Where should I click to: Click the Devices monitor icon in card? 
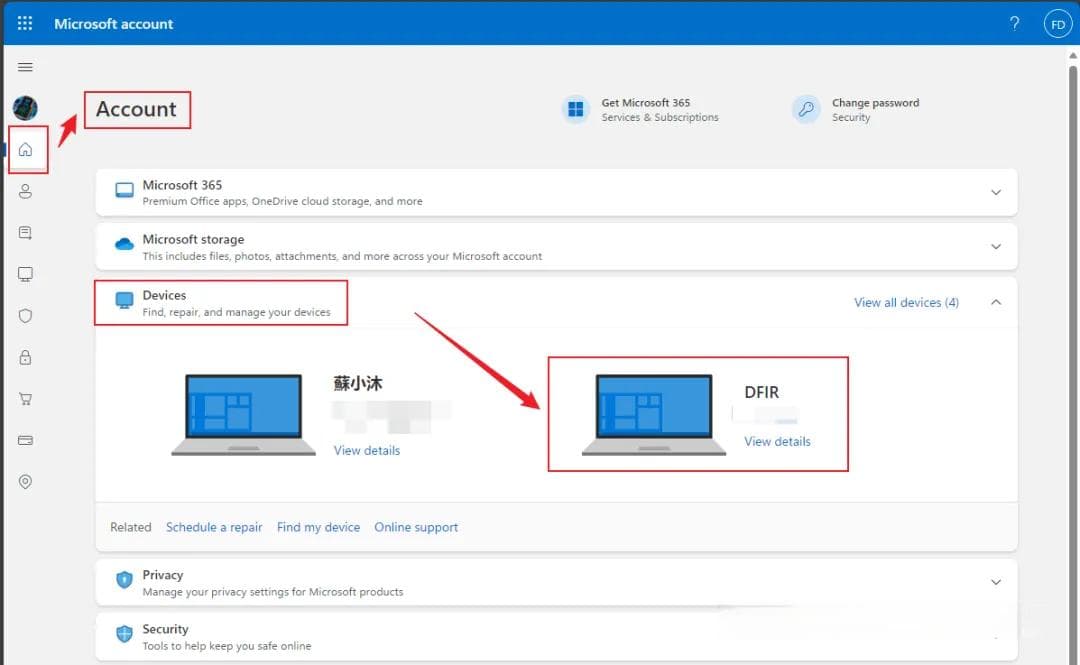tap(125, 300)
